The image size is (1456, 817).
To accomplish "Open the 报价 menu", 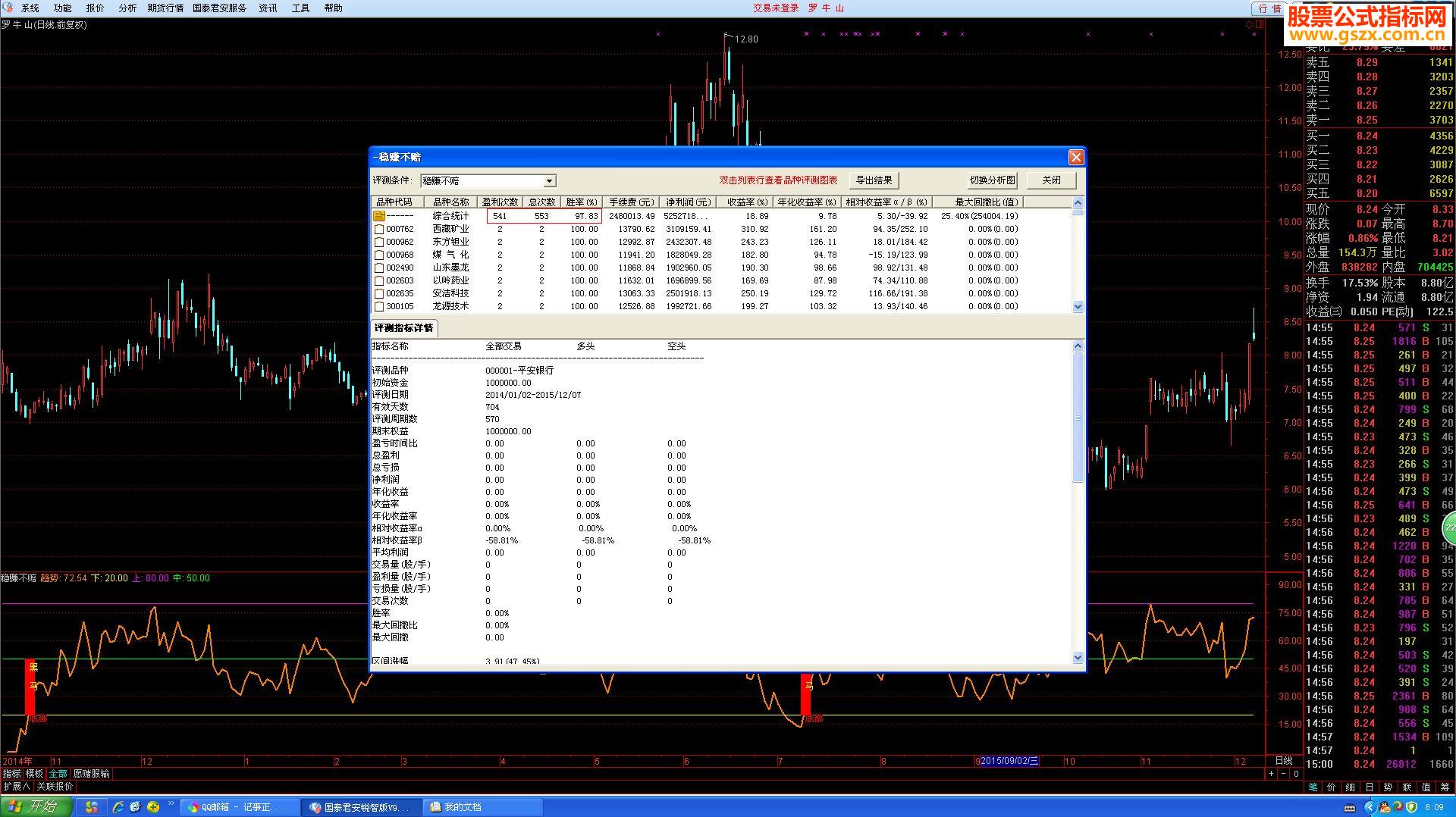I will [x=96, y=8].
